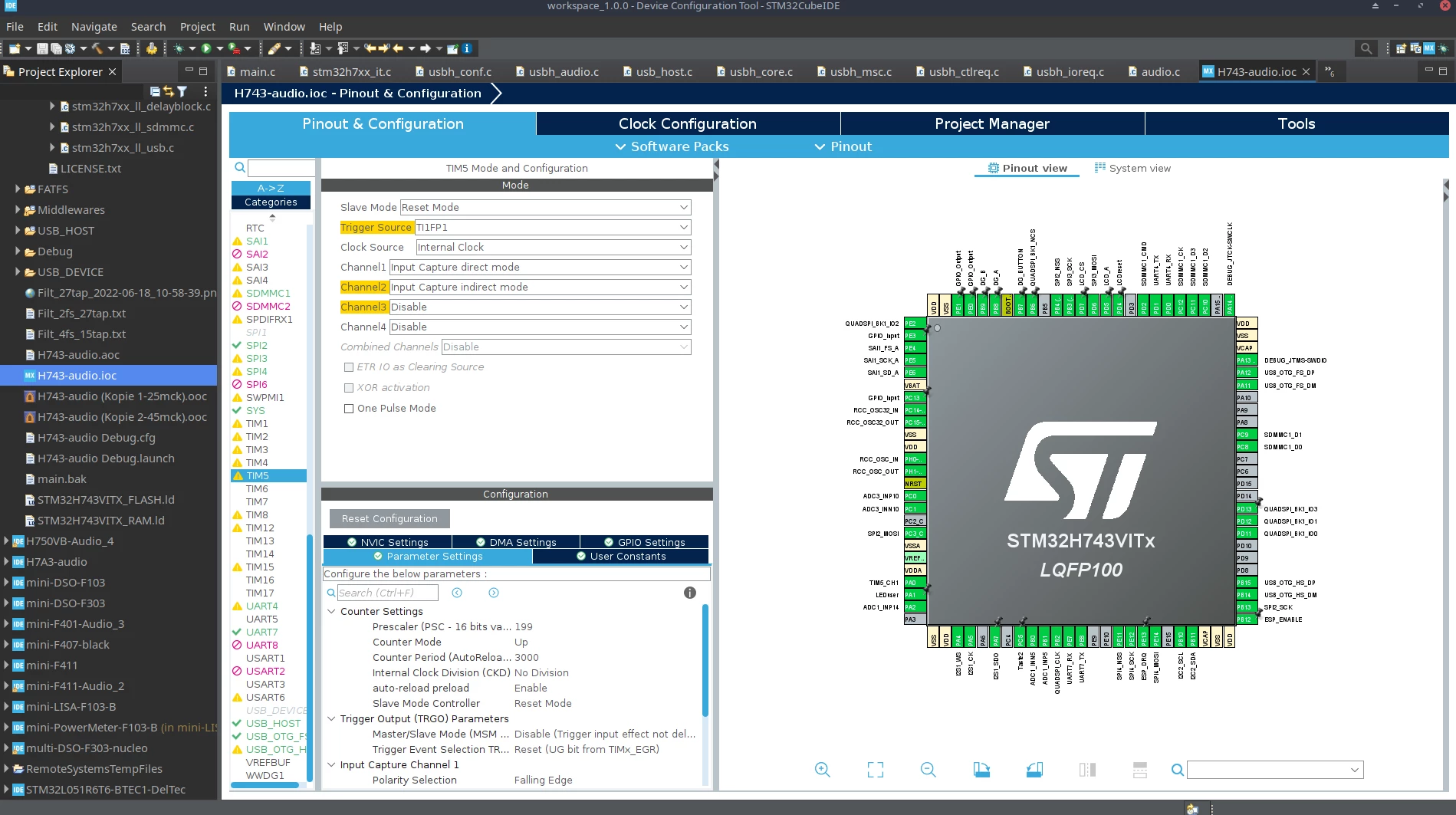This screenshot has height=815, width=1456.
Task: Click Reset Configuration button
Action: point(389,519)
